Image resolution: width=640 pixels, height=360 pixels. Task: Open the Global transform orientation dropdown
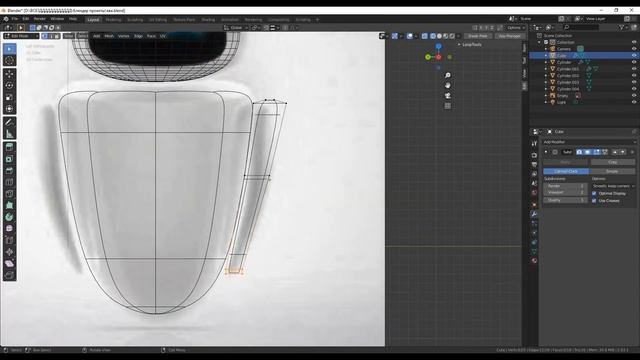[236, 28]
